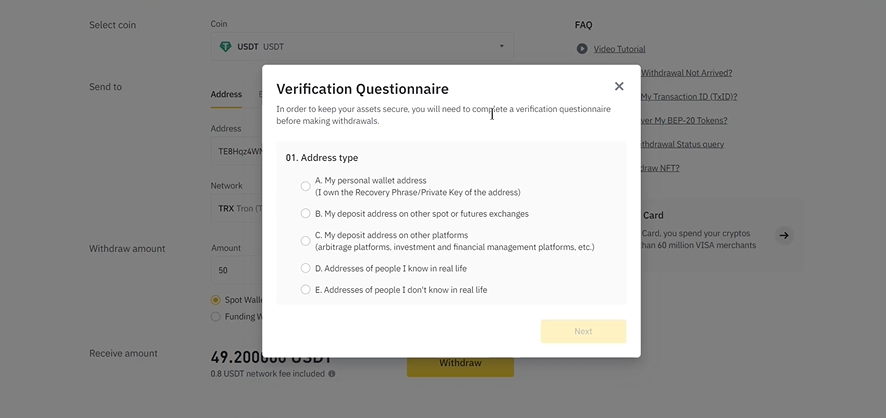Open the USDT coin dropdown arrow
Image resolution: width=886 pixels, height=418 pixels.
click(x=501, y=46)
